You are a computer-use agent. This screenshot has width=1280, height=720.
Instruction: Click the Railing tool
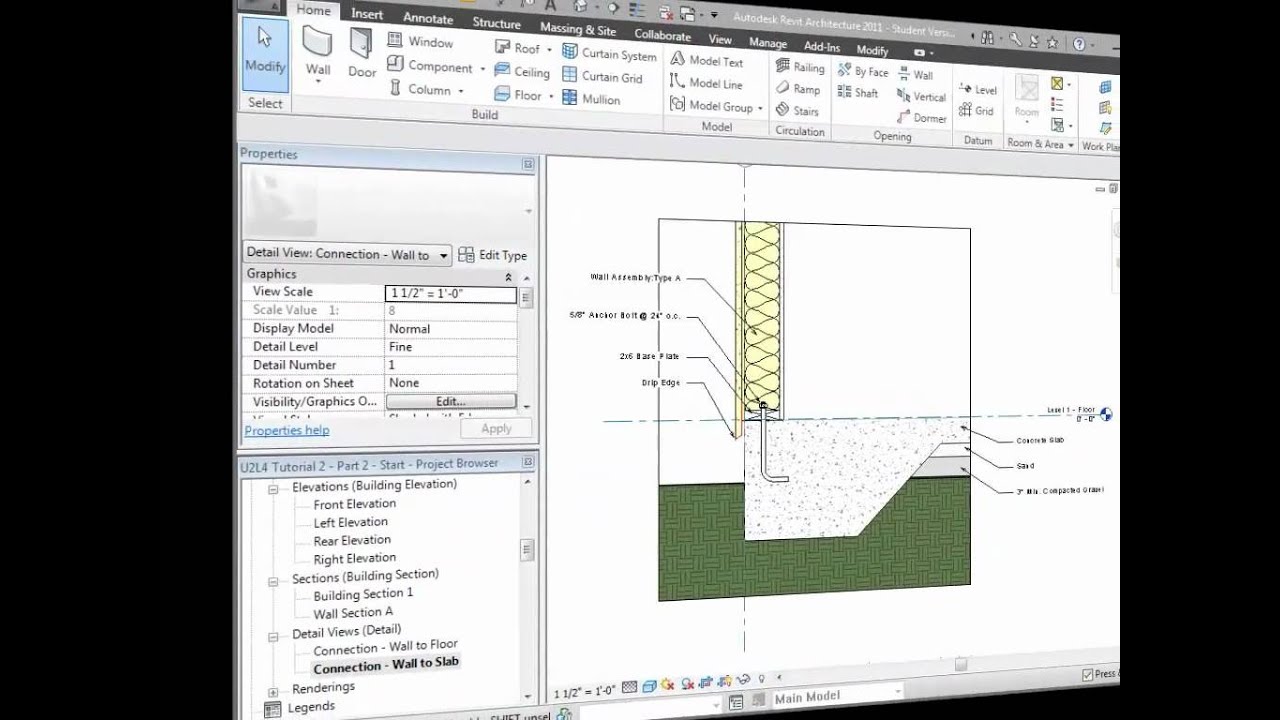[800, 67]
